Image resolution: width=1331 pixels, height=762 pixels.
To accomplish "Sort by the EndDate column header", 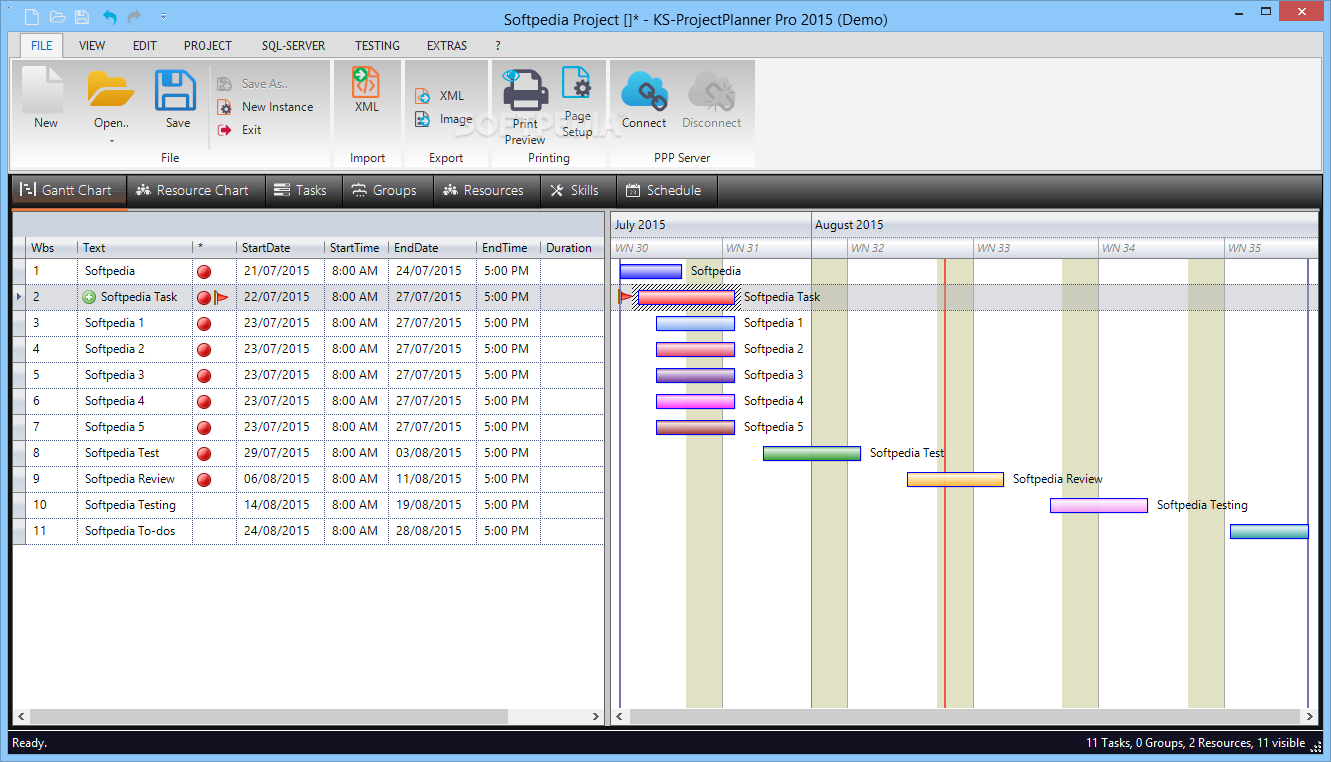I will [432, 248].
